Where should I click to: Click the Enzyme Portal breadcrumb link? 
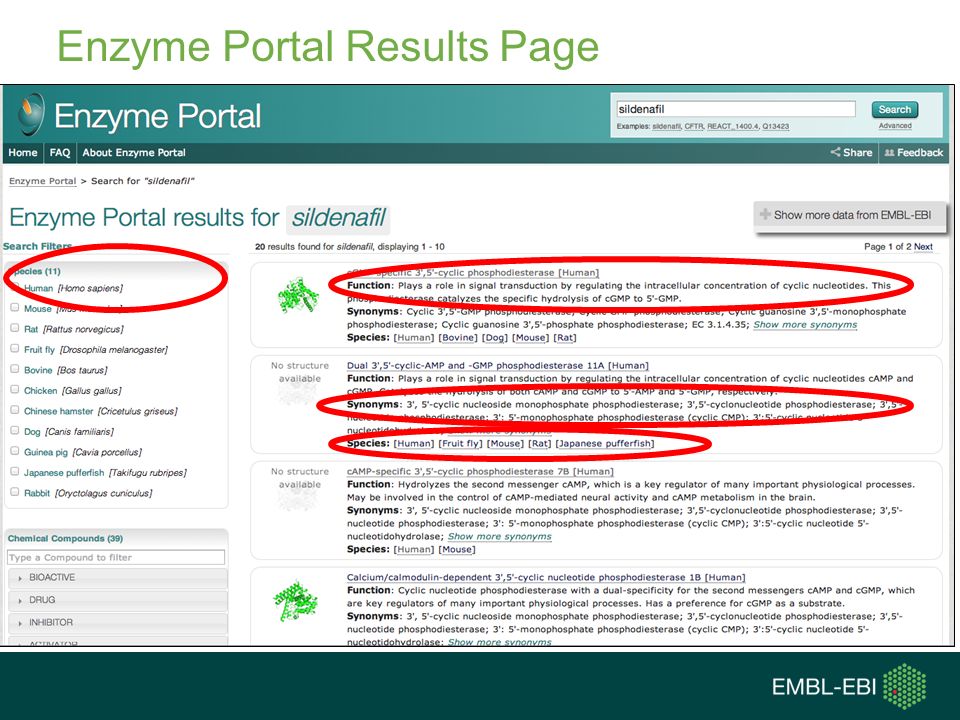click(x=43, y=181)
